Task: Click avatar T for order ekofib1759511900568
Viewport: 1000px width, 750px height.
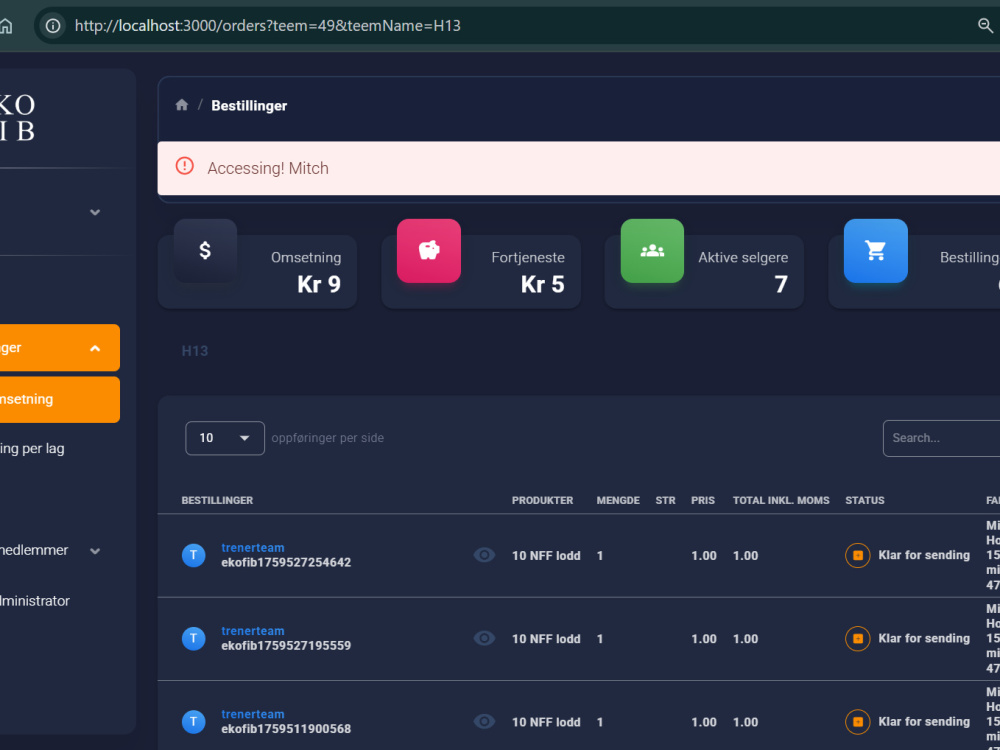Action: [193, 722]
